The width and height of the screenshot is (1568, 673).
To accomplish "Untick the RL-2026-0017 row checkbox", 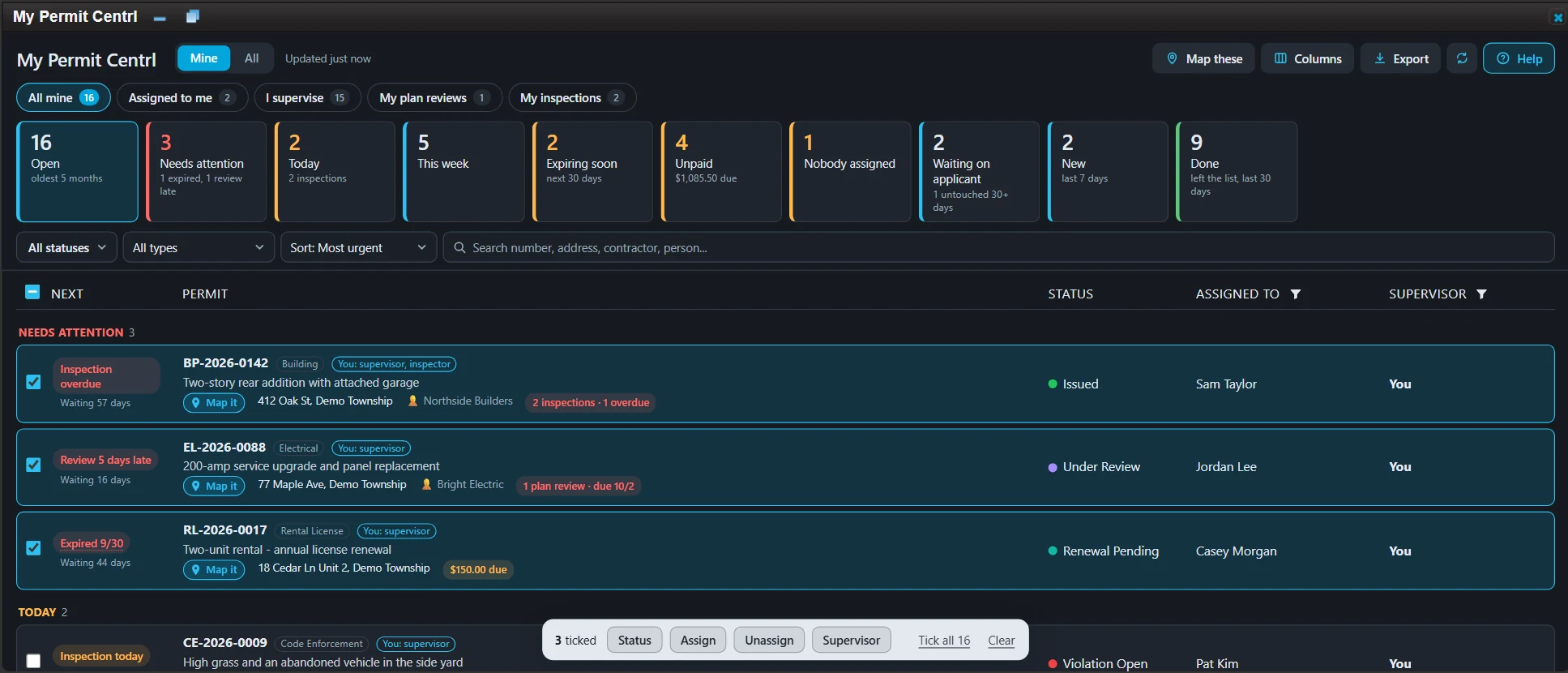I will pyautogui.click(x=33, y=548).
